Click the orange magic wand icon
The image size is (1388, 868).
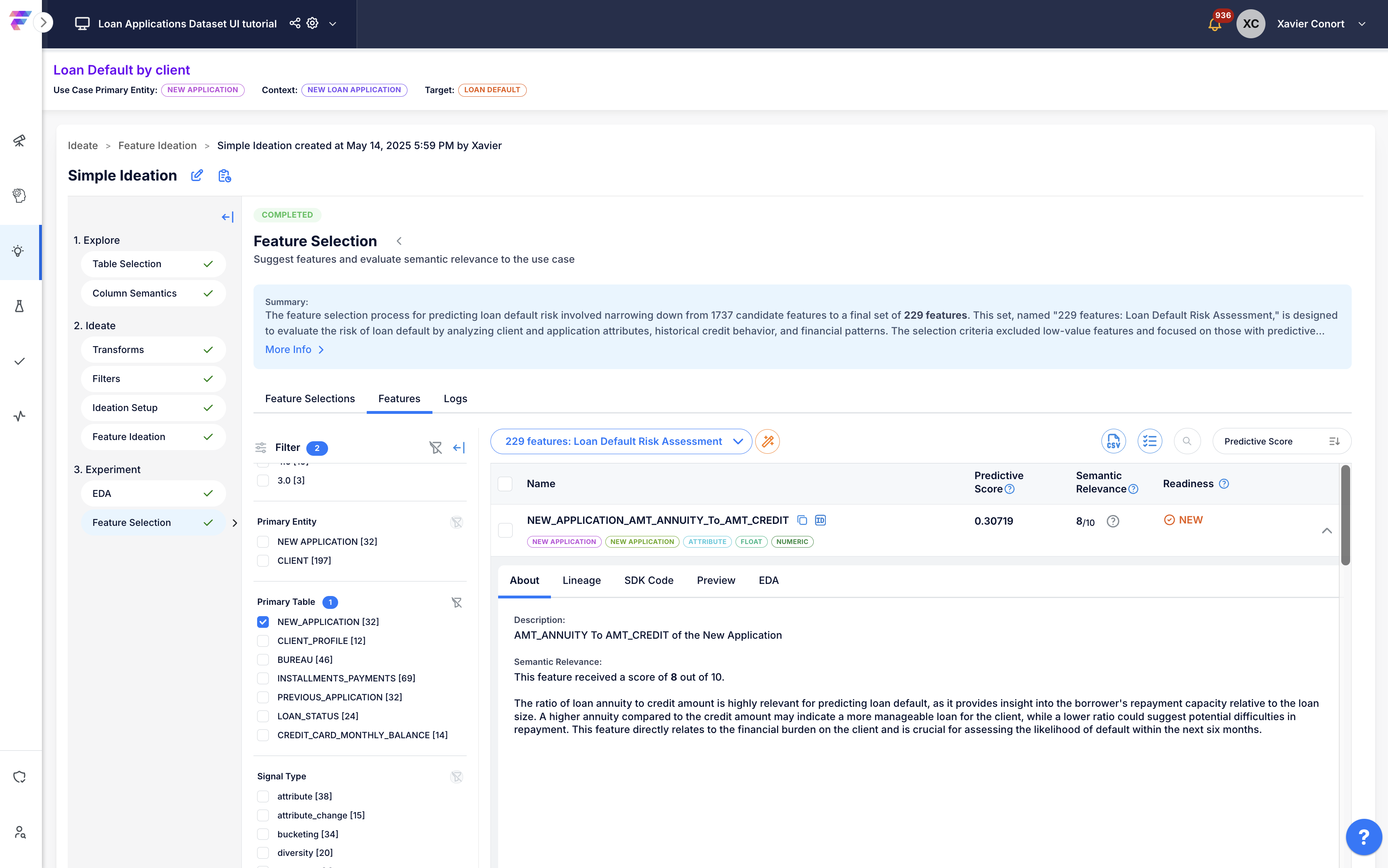click(x=767, y=441)
